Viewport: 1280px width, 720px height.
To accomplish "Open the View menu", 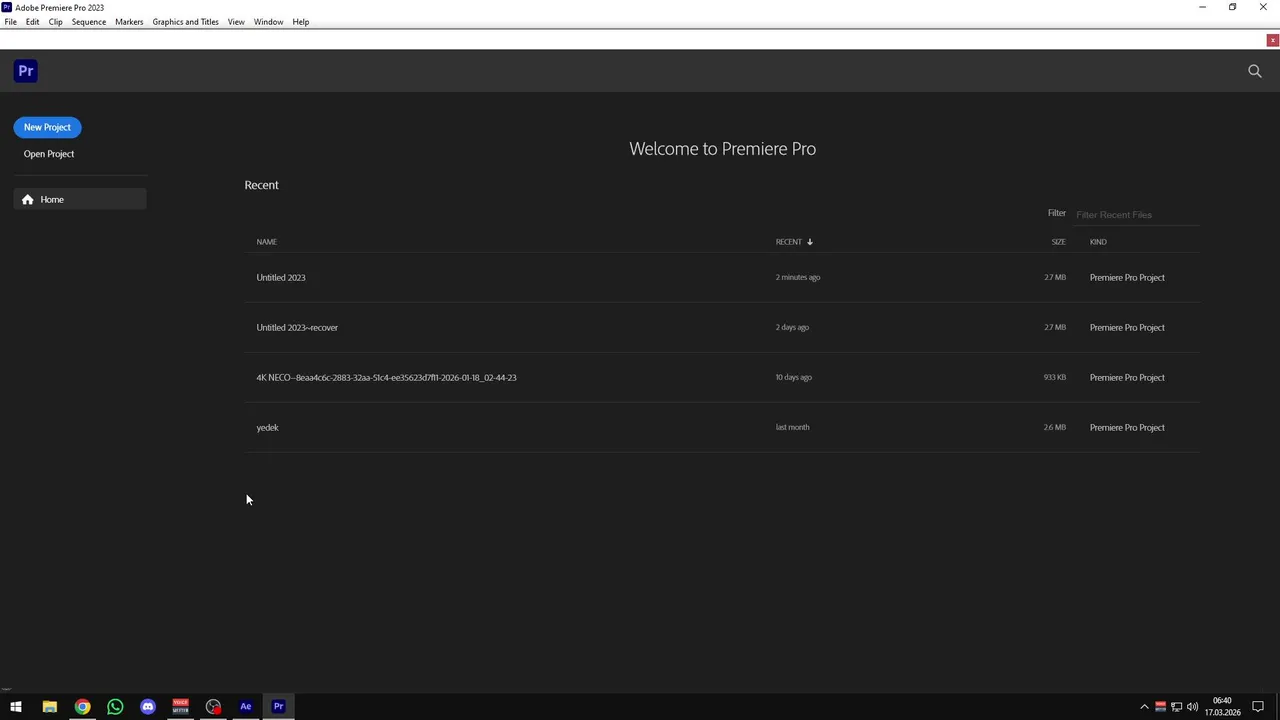I will [236, 22].
